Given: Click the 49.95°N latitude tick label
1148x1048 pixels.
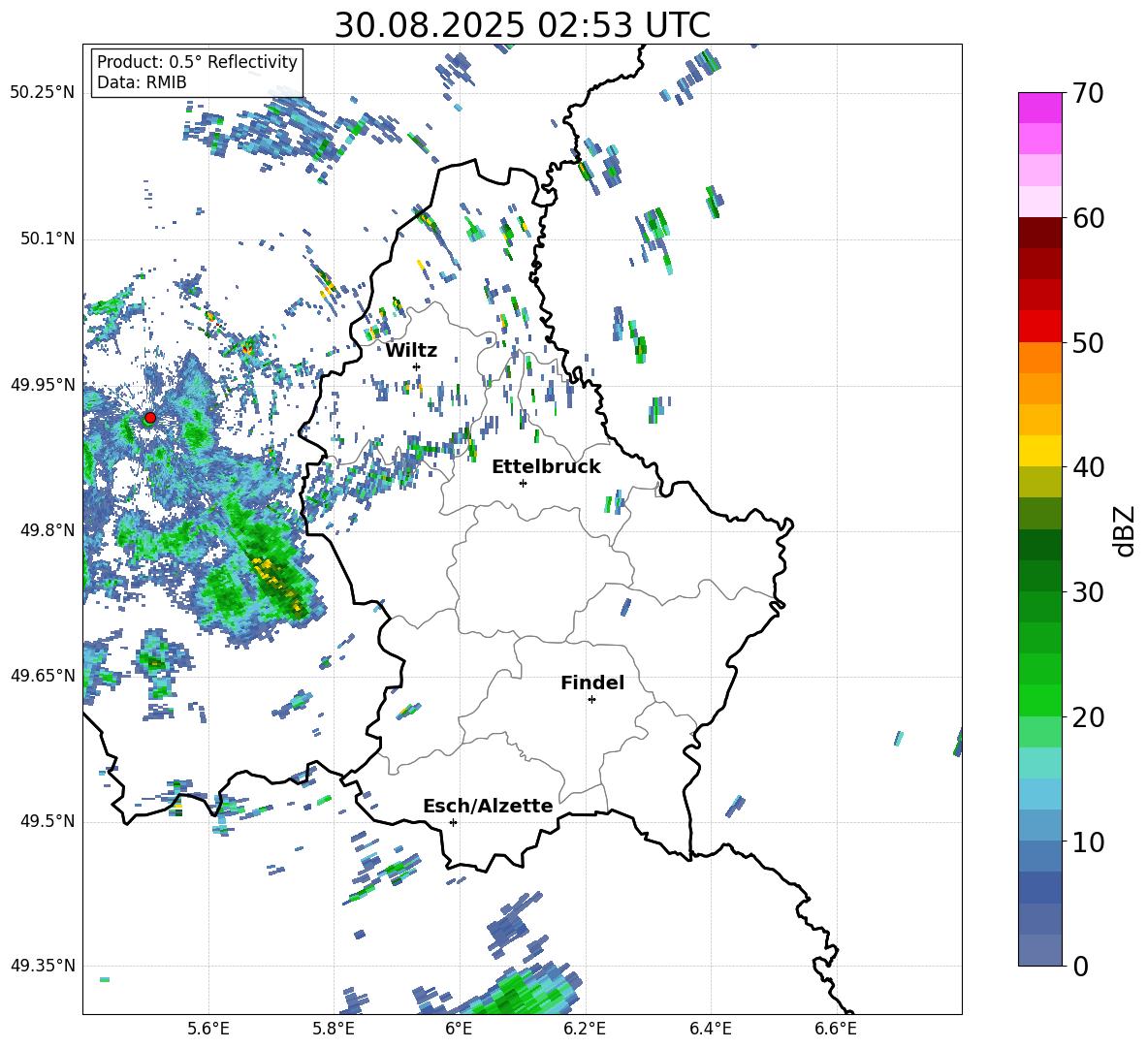Looking at the screenshot, I should (43, 385).
